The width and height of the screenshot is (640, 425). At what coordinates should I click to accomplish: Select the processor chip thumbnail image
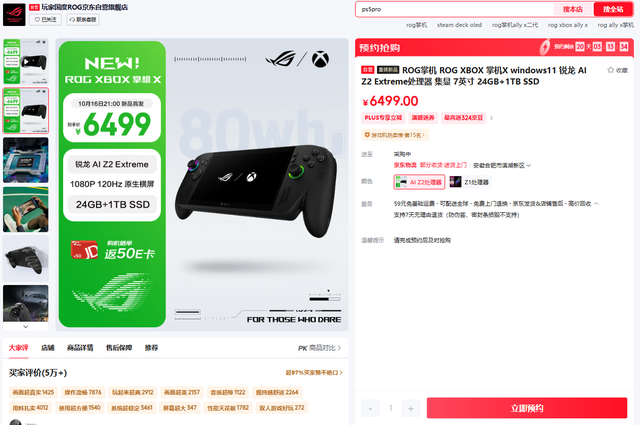click(26, 160)
